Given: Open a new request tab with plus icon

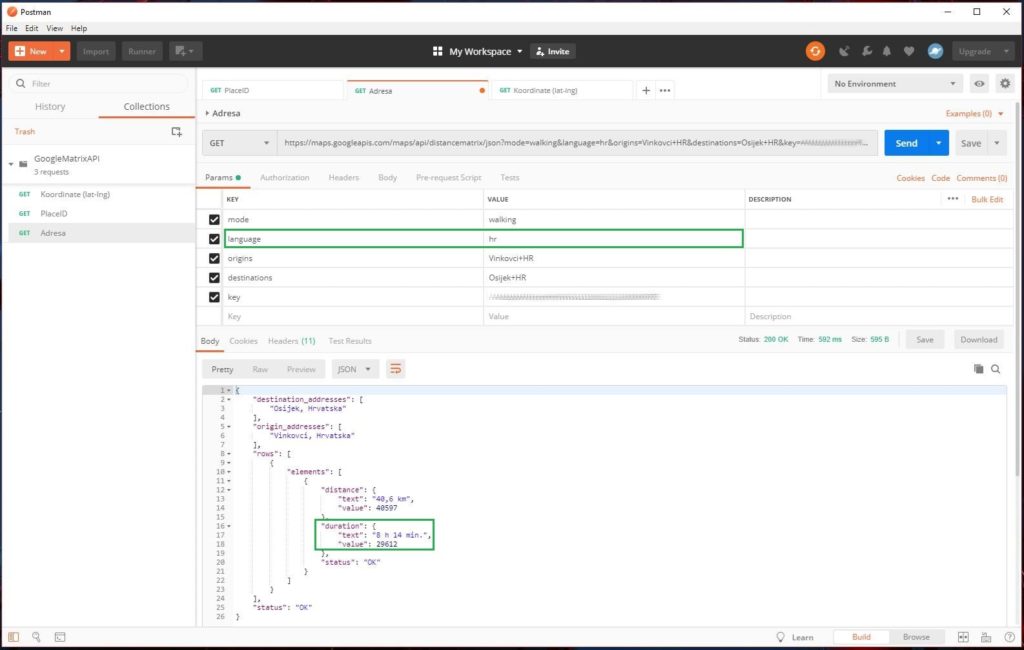Looking at the screenshot, I should point(646,90).
